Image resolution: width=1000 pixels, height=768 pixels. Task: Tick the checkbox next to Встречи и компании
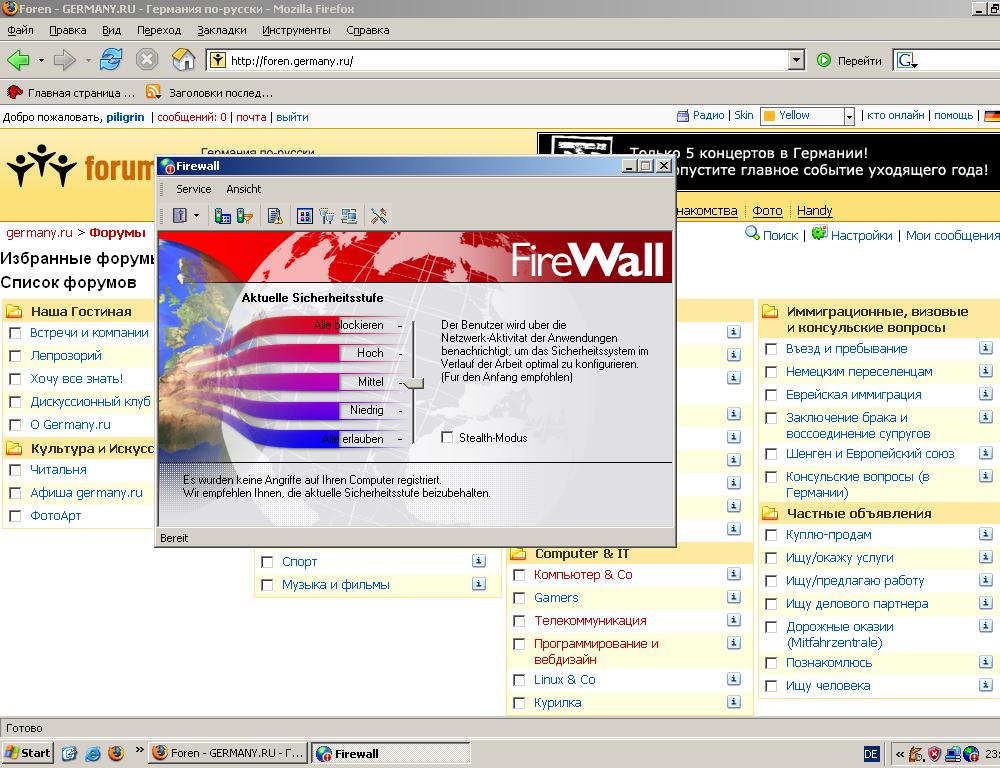coord(15,333)
